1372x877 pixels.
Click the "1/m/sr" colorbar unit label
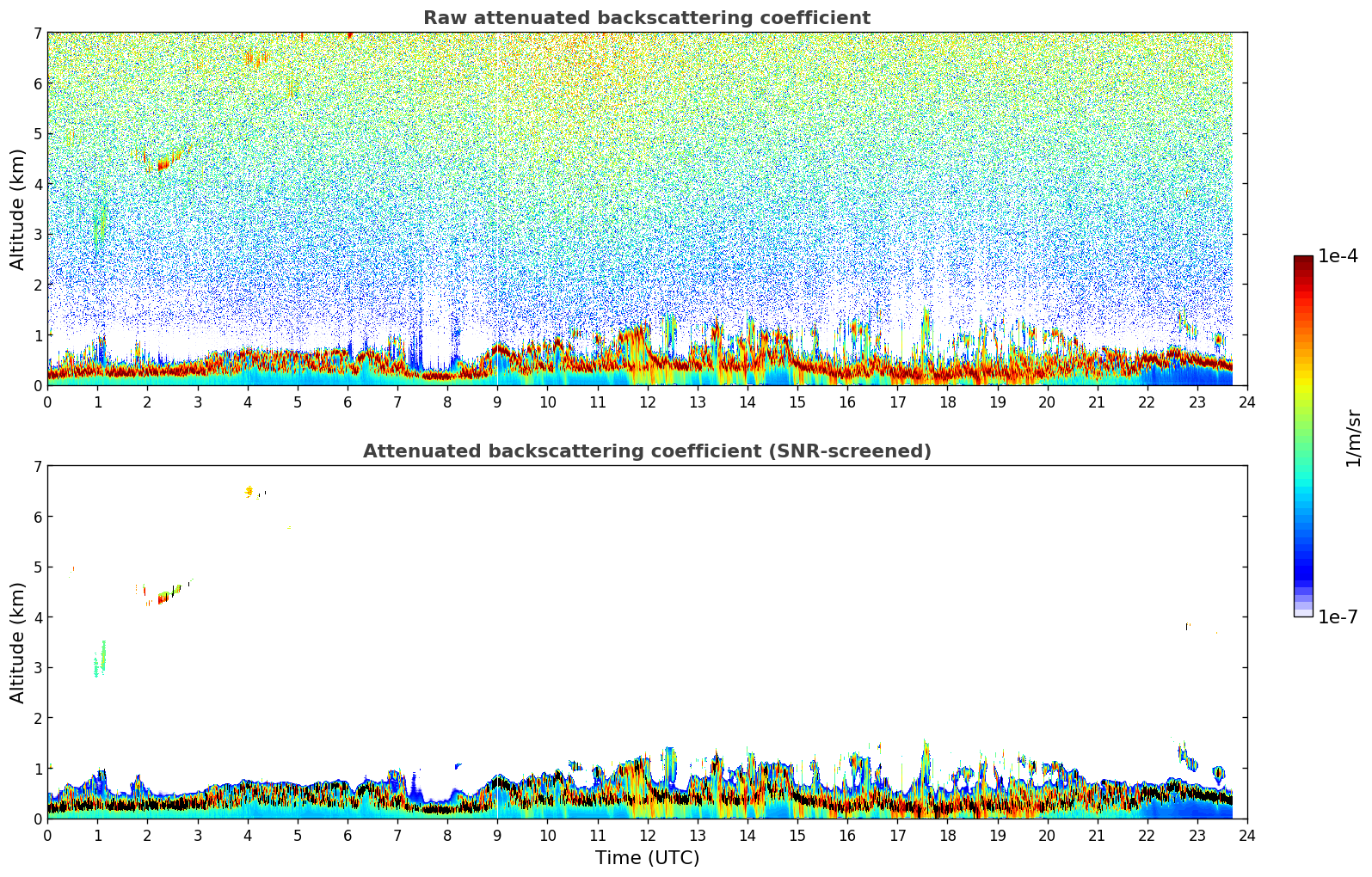[x=1353, y=437]
